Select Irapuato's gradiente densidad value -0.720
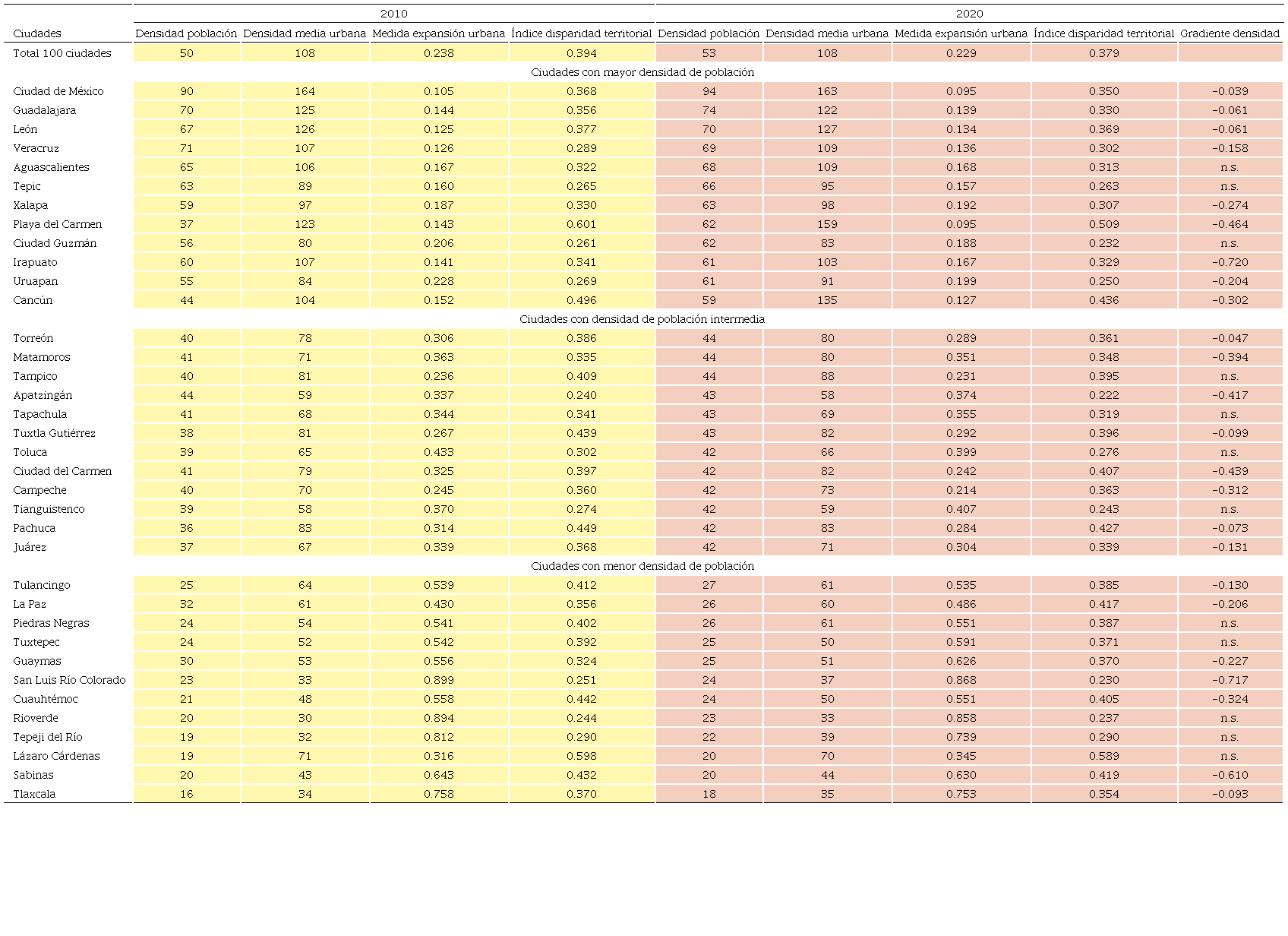The width and height of the screenshot is (1288, 936). pos(1230,262)
